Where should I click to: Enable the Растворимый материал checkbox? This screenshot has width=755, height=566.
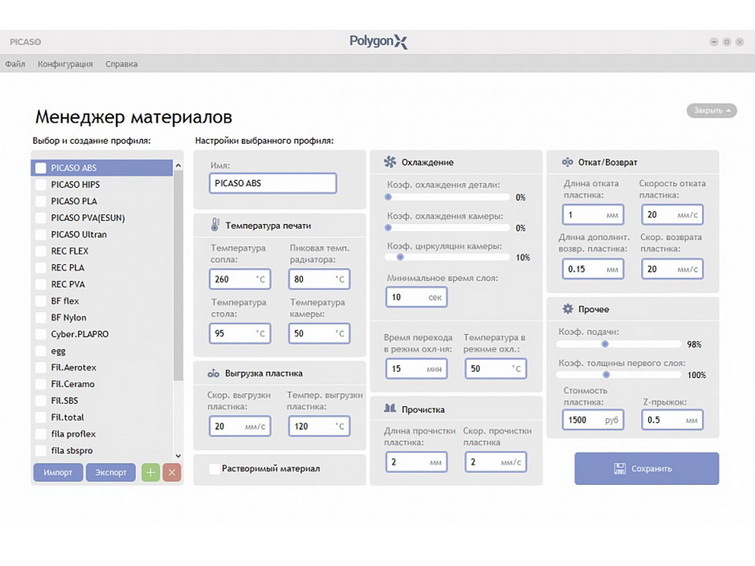point(214,468)
